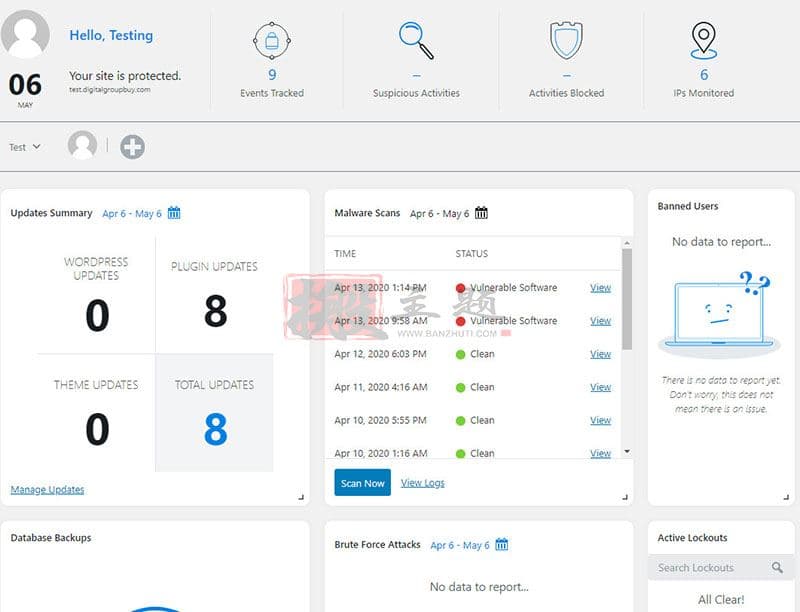Image resolution: width=800 pixels, height=612 pixels.
Task: Open the View Logs link
Action: pos(422,483)
